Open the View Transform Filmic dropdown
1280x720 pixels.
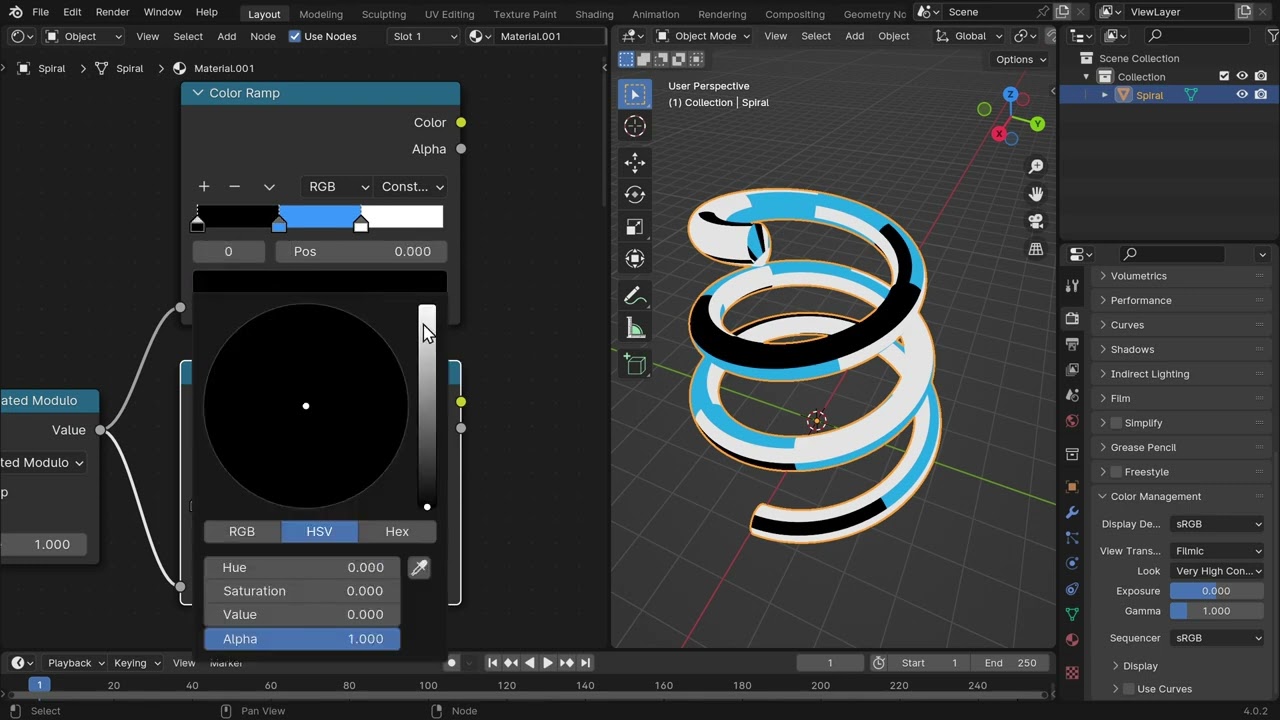(x=1217, y=551)
